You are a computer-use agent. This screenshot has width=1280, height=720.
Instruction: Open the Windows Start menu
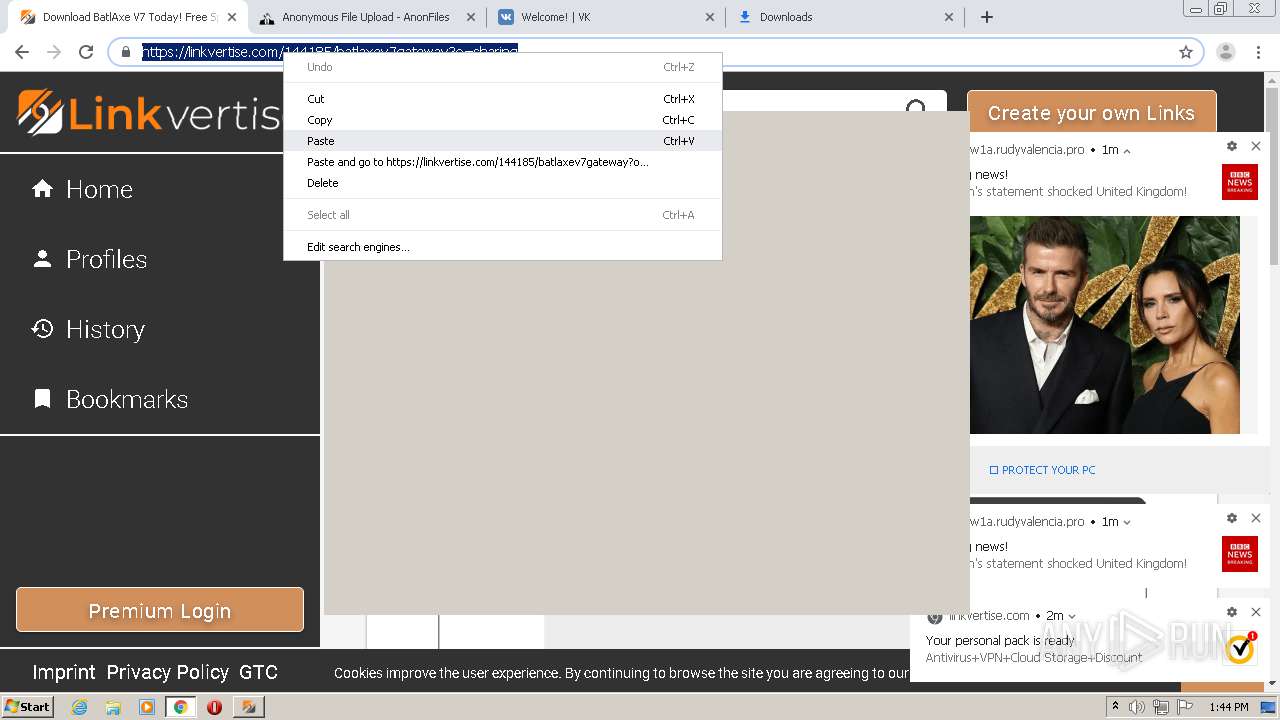pos(28,706)
